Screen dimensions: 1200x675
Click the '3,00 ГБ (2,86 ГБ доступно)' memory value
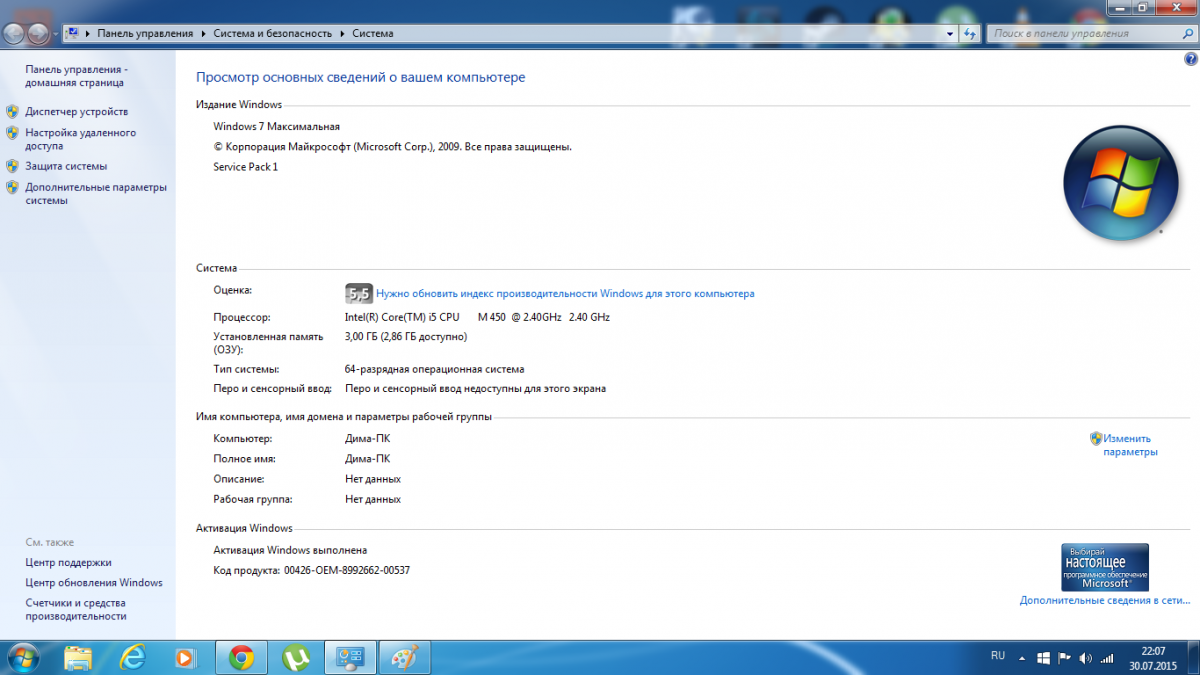(406, 337)
